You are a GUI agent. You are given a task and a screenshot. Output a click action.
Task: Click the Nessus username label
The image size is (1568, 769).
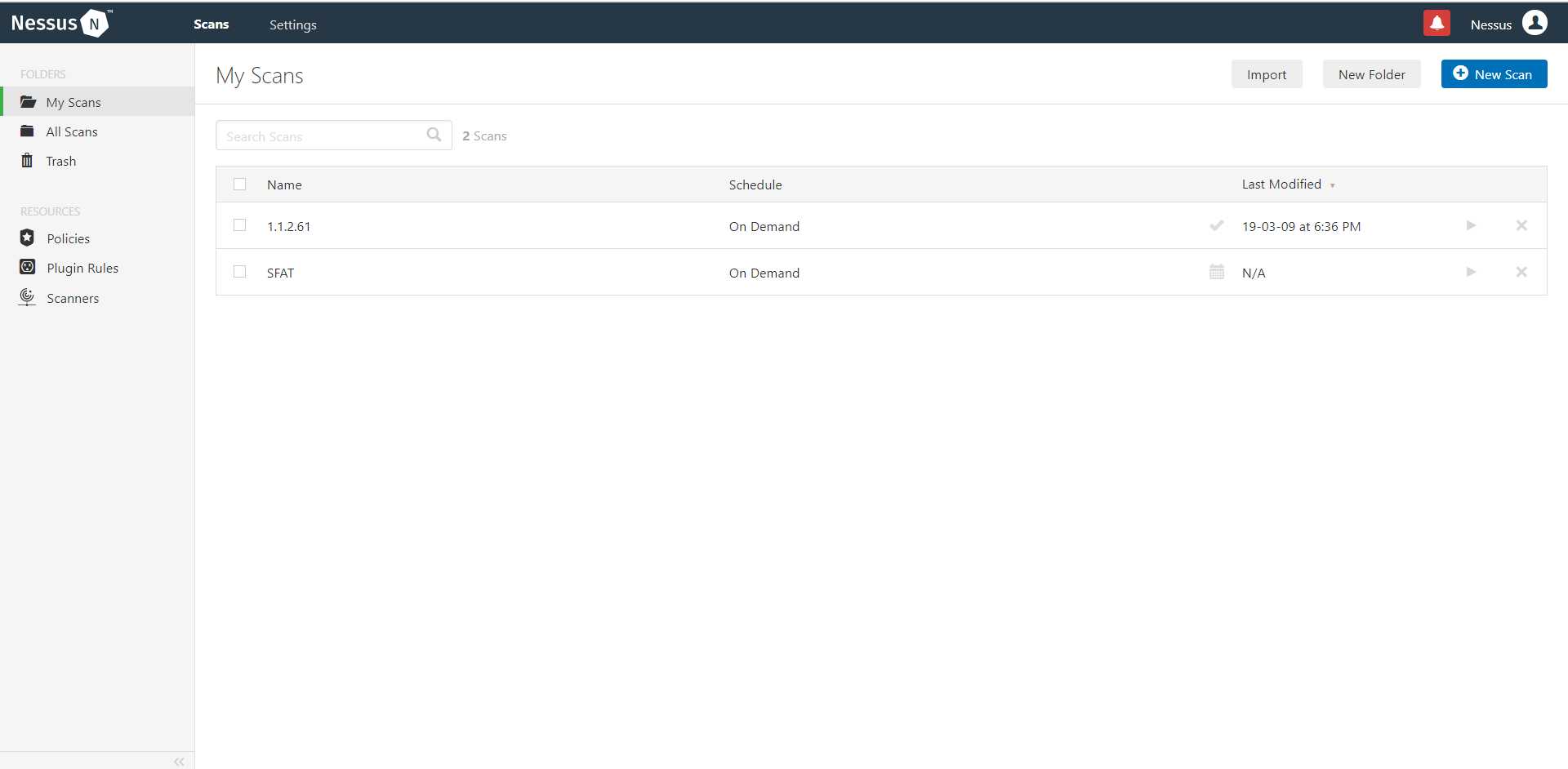(x=1490, y=24)
